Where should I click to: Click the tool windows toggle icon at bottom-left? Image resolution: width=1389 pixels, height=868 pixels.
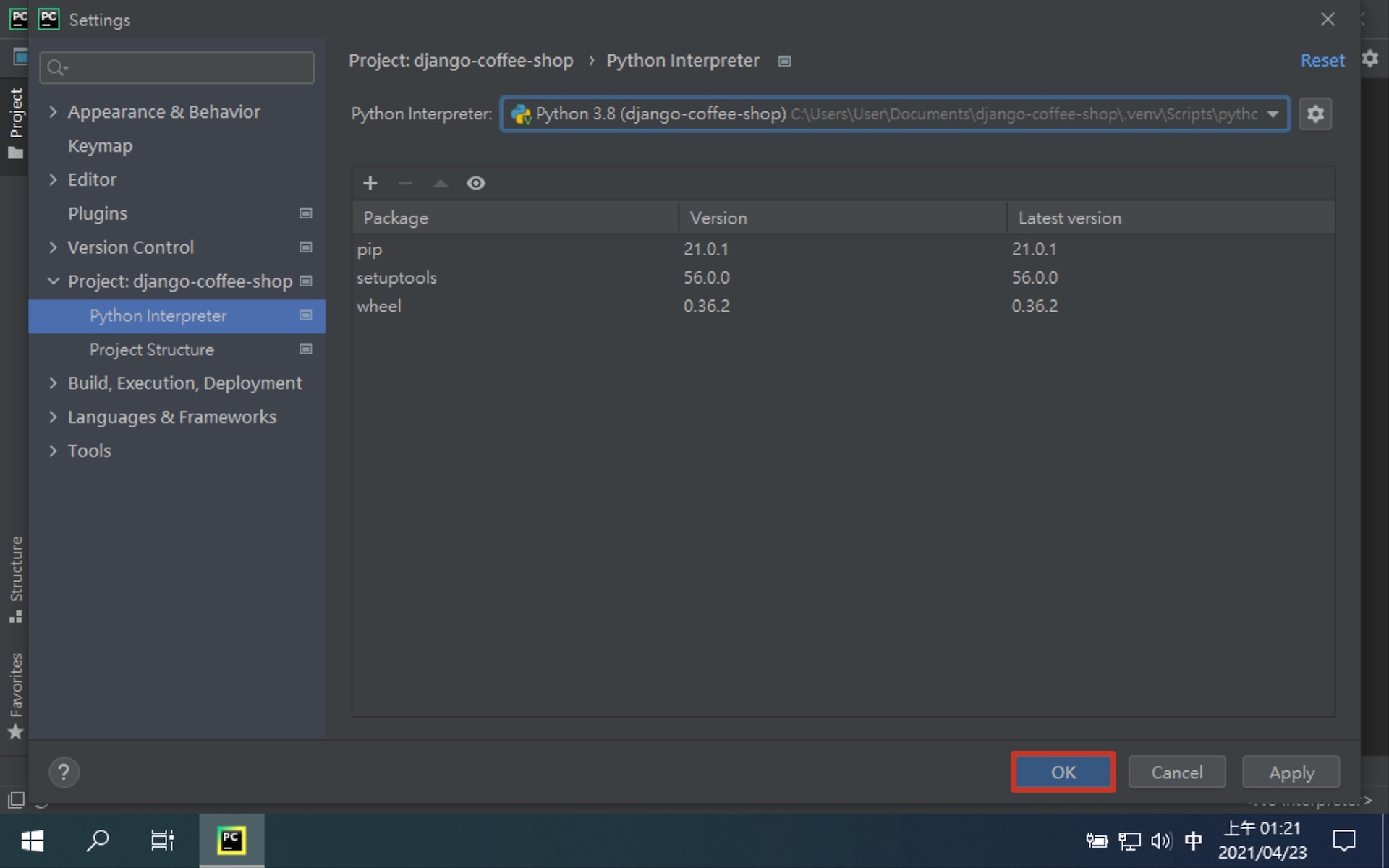tap(16, 800)
